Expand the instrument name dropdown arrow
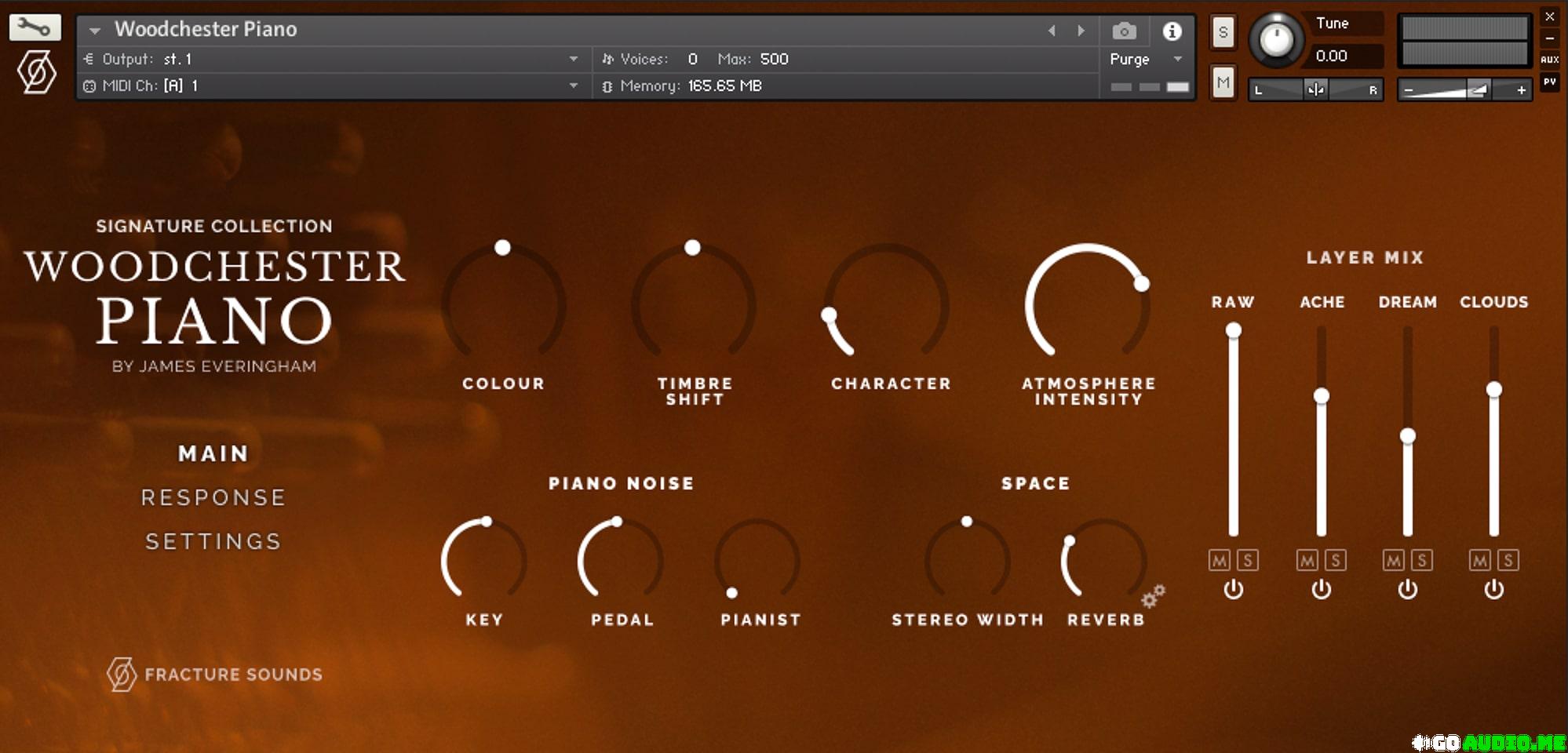This screenshot has height=753, width=1568. click(x=95, y=31)
